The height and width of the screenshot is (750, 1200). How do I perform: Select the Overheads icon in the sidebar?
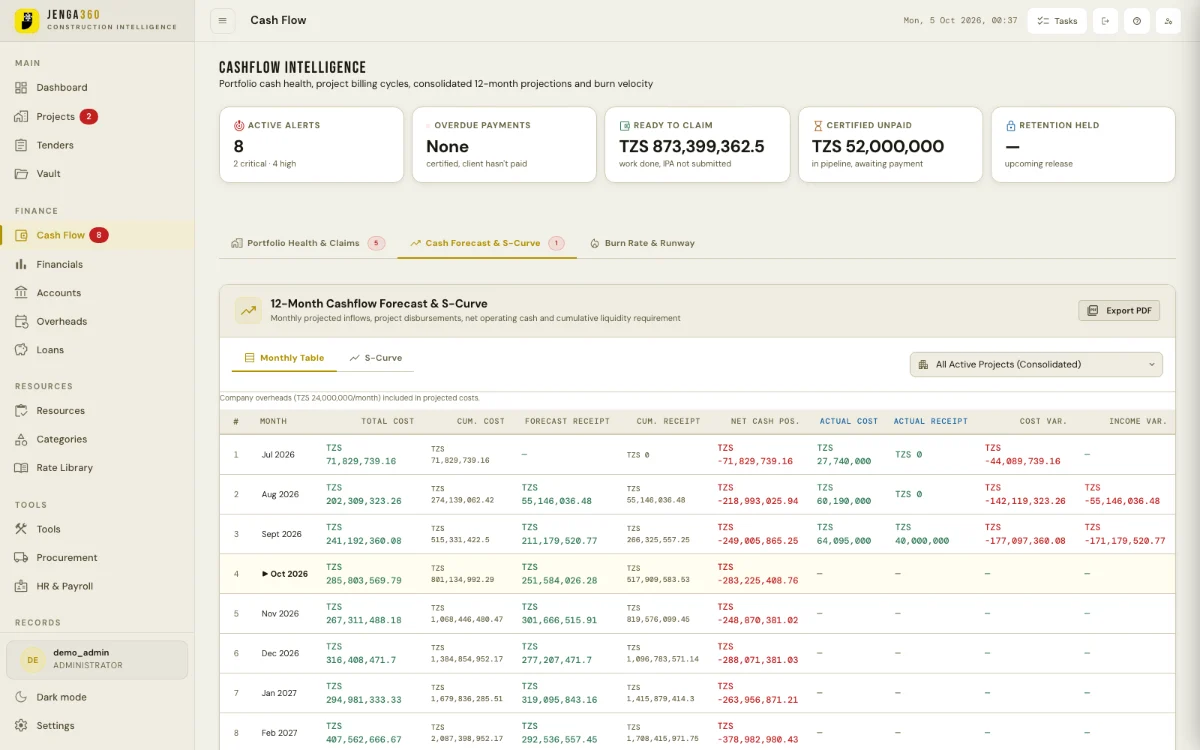22,322
